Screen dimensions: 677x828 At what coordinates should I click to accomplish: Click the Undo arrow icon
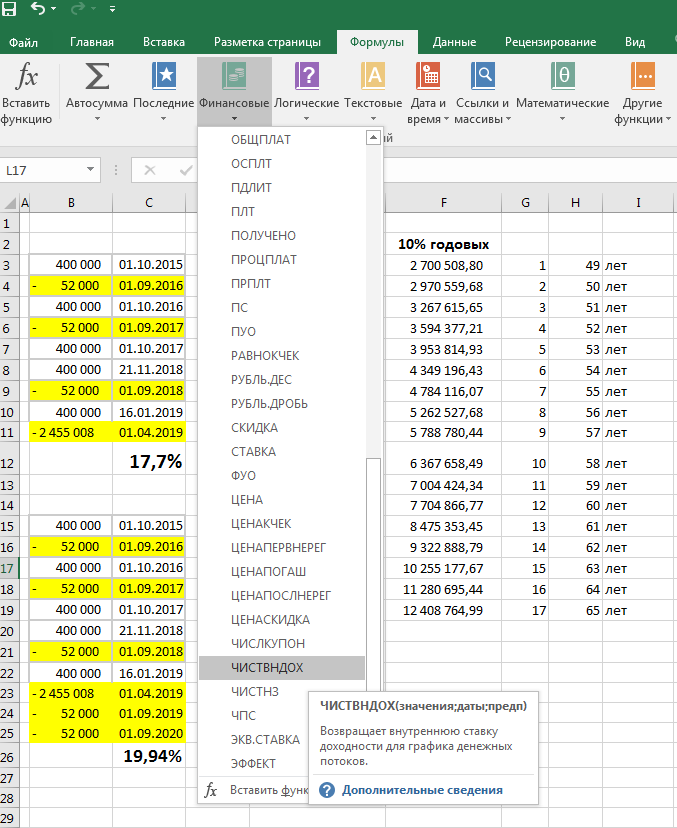(x=38, y=8)
